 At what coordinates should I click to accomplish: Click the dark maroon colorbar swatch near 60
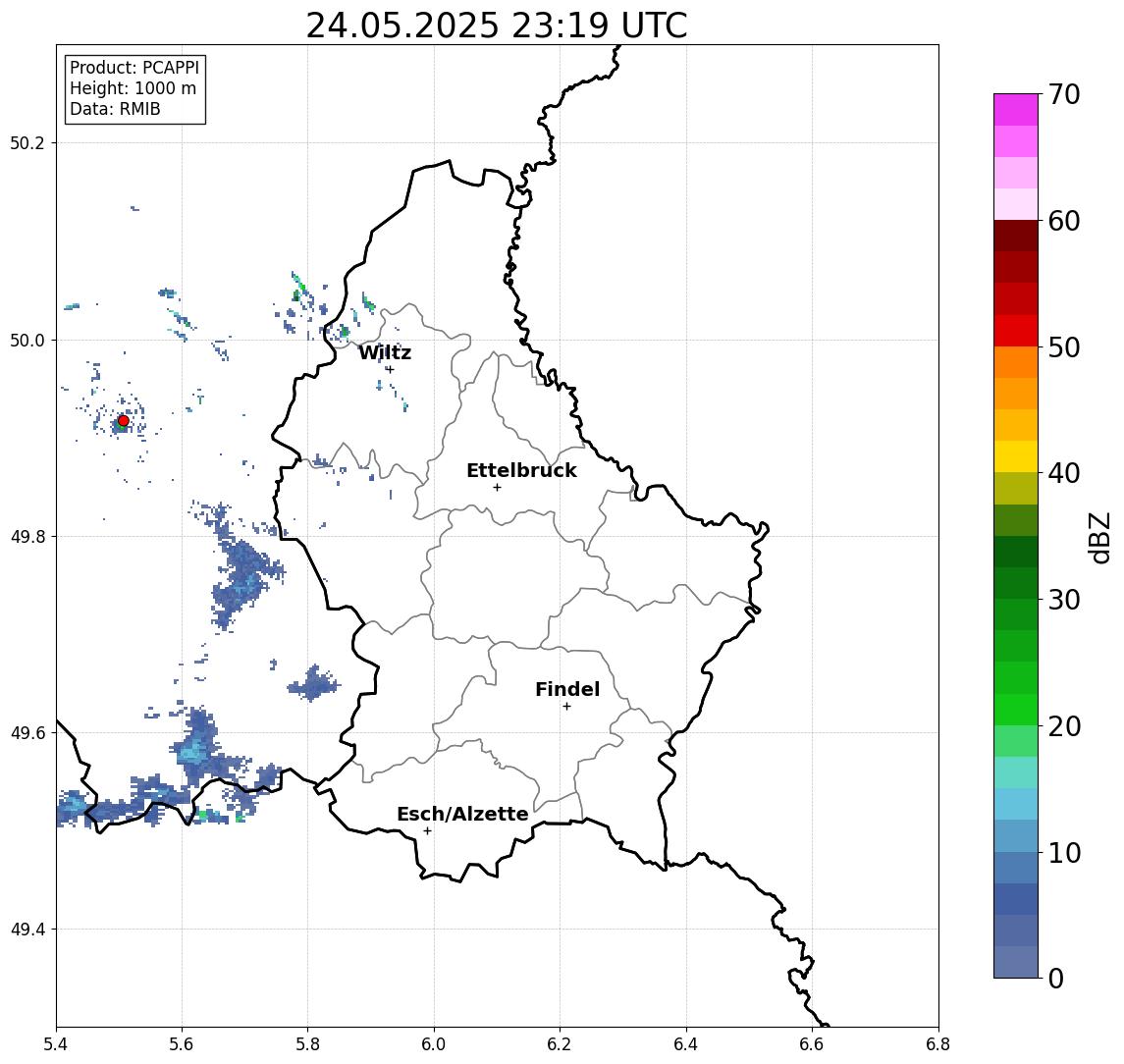[1016, 236]
